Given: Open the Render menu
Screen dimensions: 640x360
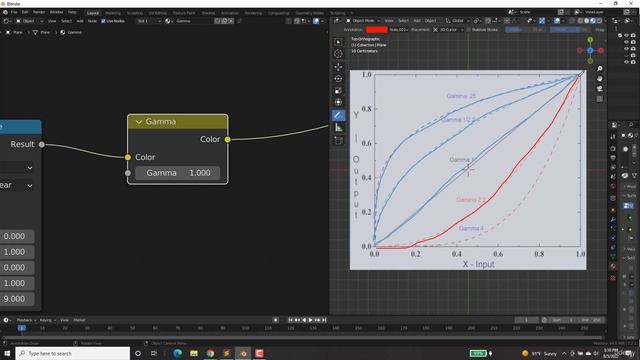Looking at the screenshot, I should click(39, 12).
